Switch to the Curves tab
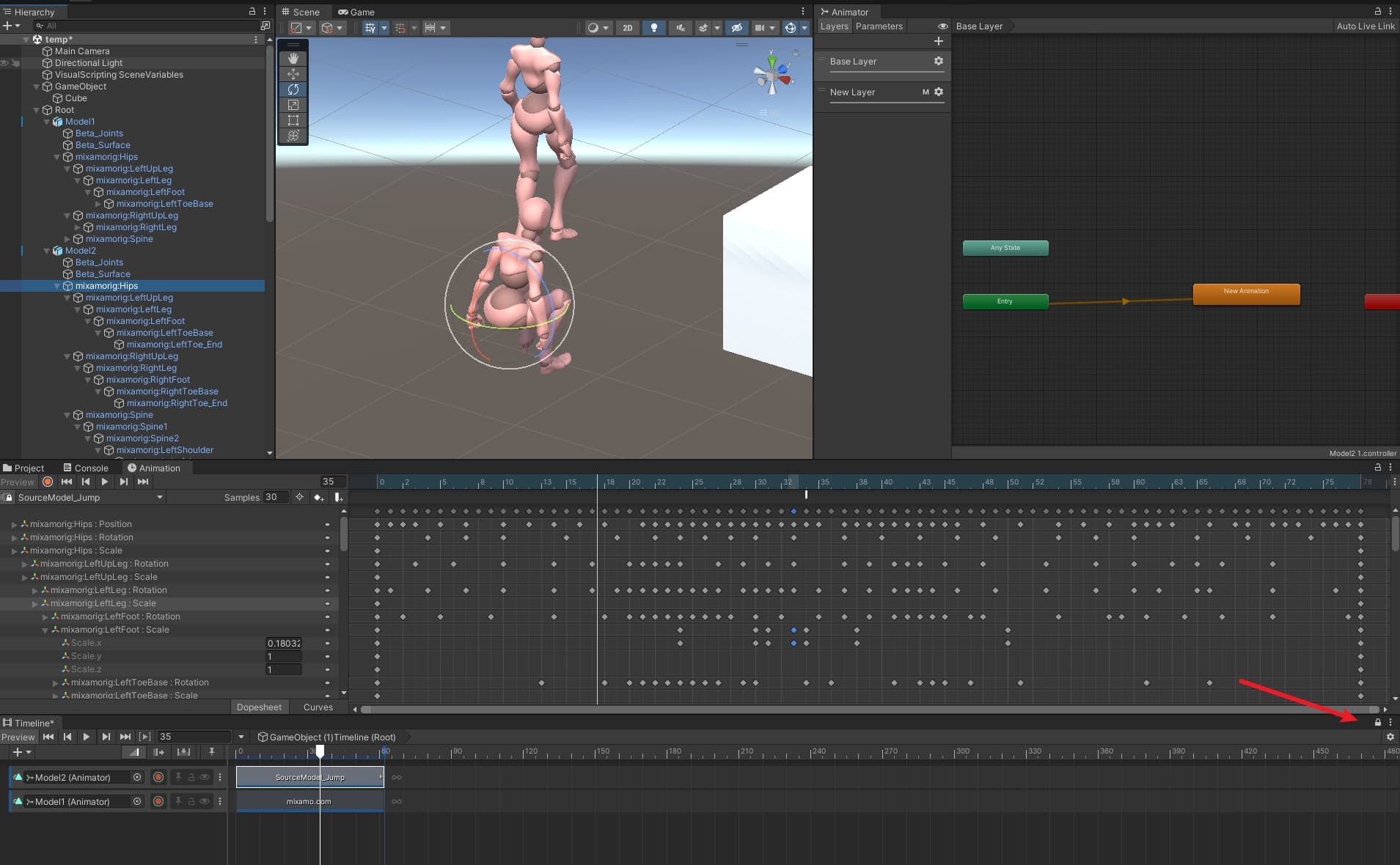1400x865 pixels. coord(318,707)
